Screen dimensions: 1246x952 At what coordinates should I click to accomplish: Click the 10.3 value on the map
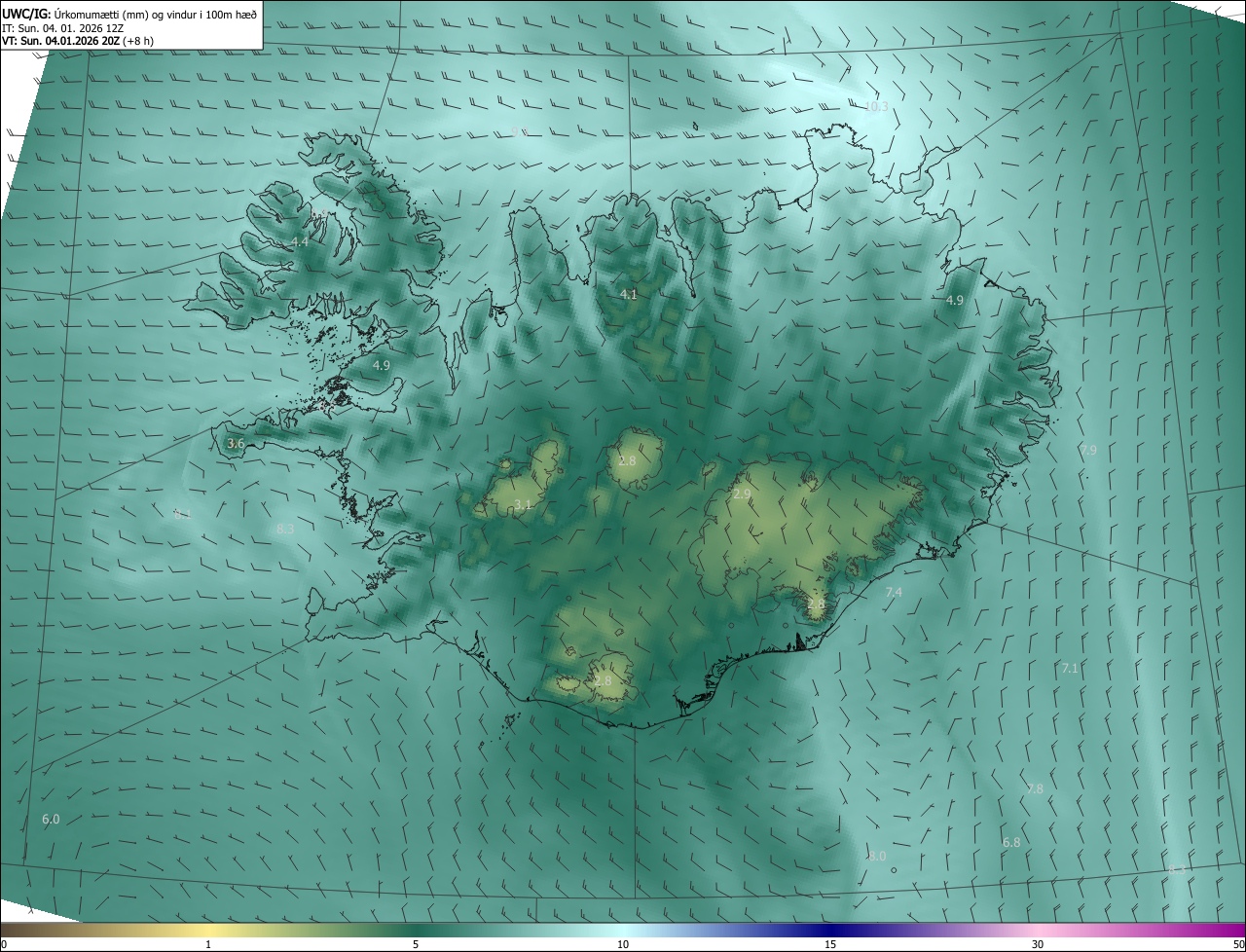pos(876,107)
